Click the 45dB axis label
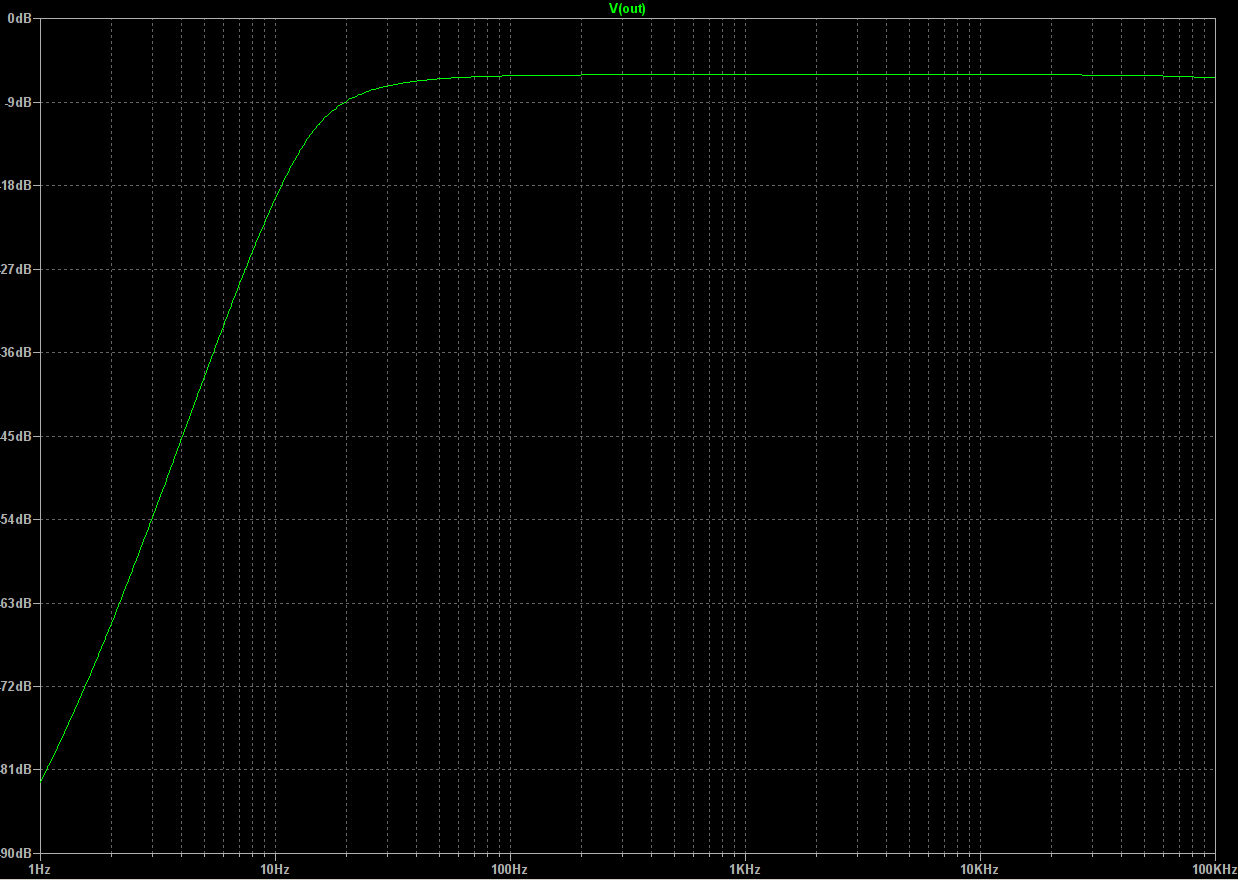 click(x=17, y=436)
